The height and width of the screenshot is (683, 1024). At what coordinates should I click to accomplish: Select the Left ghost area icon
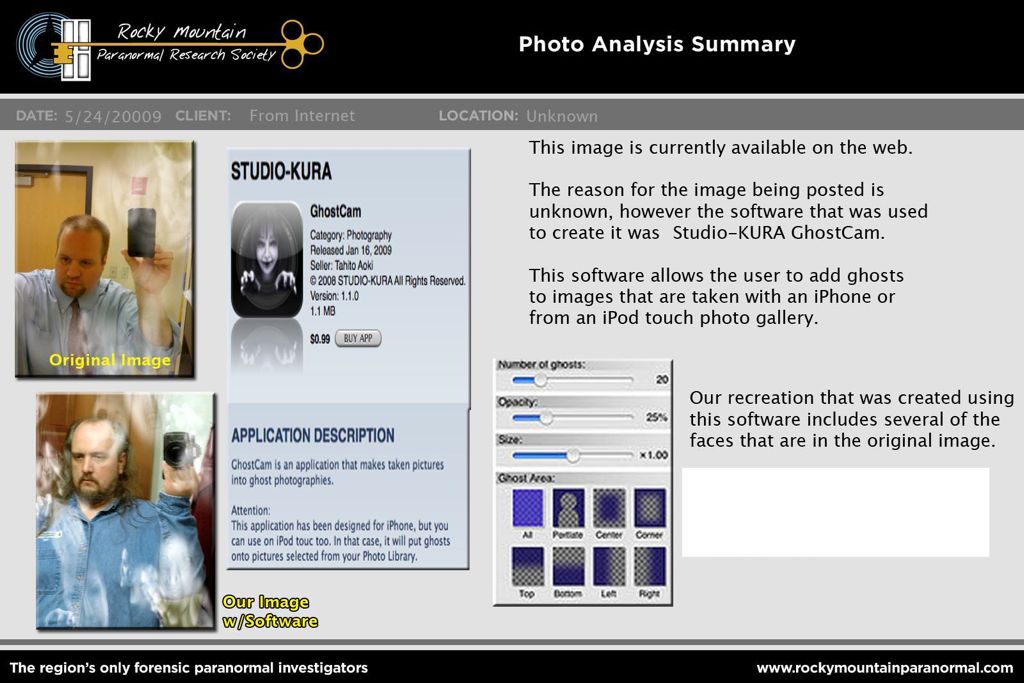pyautogui.click(x=609, y=566)
